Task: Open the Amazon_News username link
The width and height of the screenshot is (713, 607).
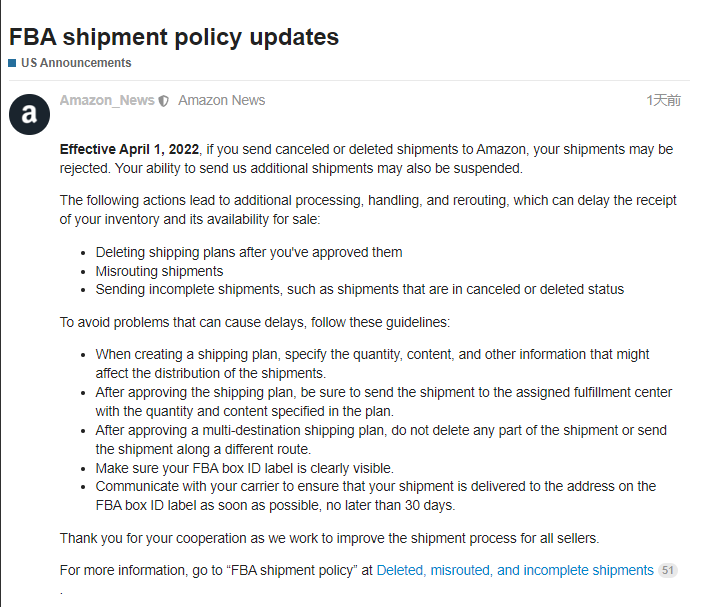Action: click(107, 100)
